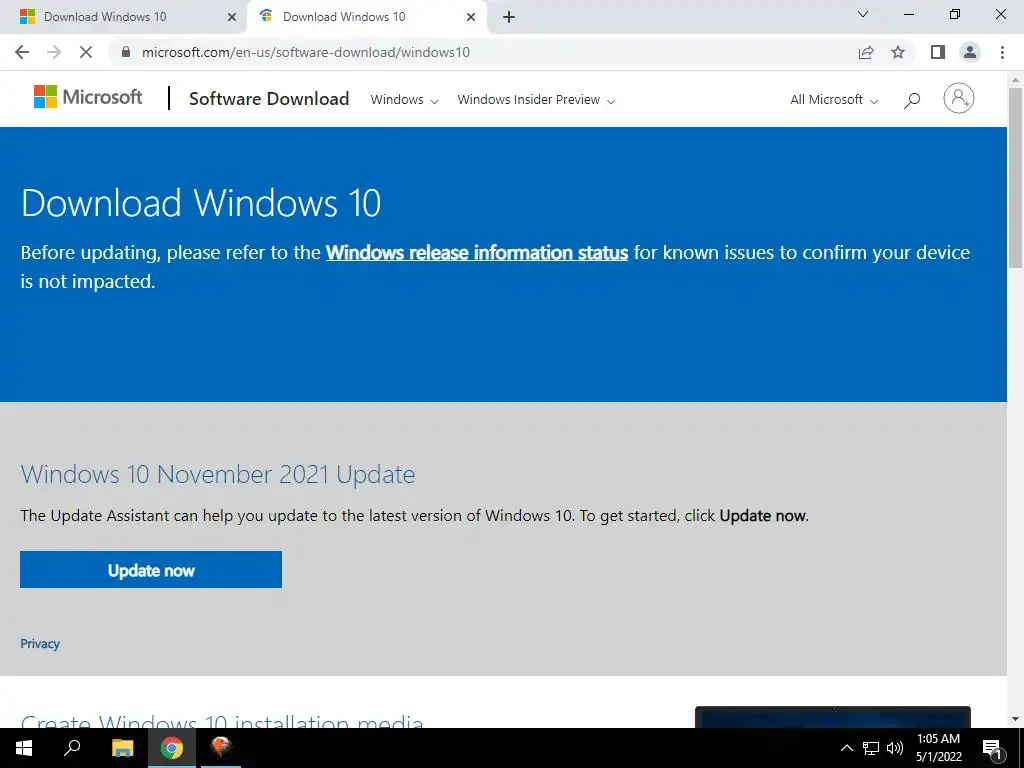Open a new browser tab
Image resolution: width=1024 pixels, height=768 pixels.
point(509,17)
